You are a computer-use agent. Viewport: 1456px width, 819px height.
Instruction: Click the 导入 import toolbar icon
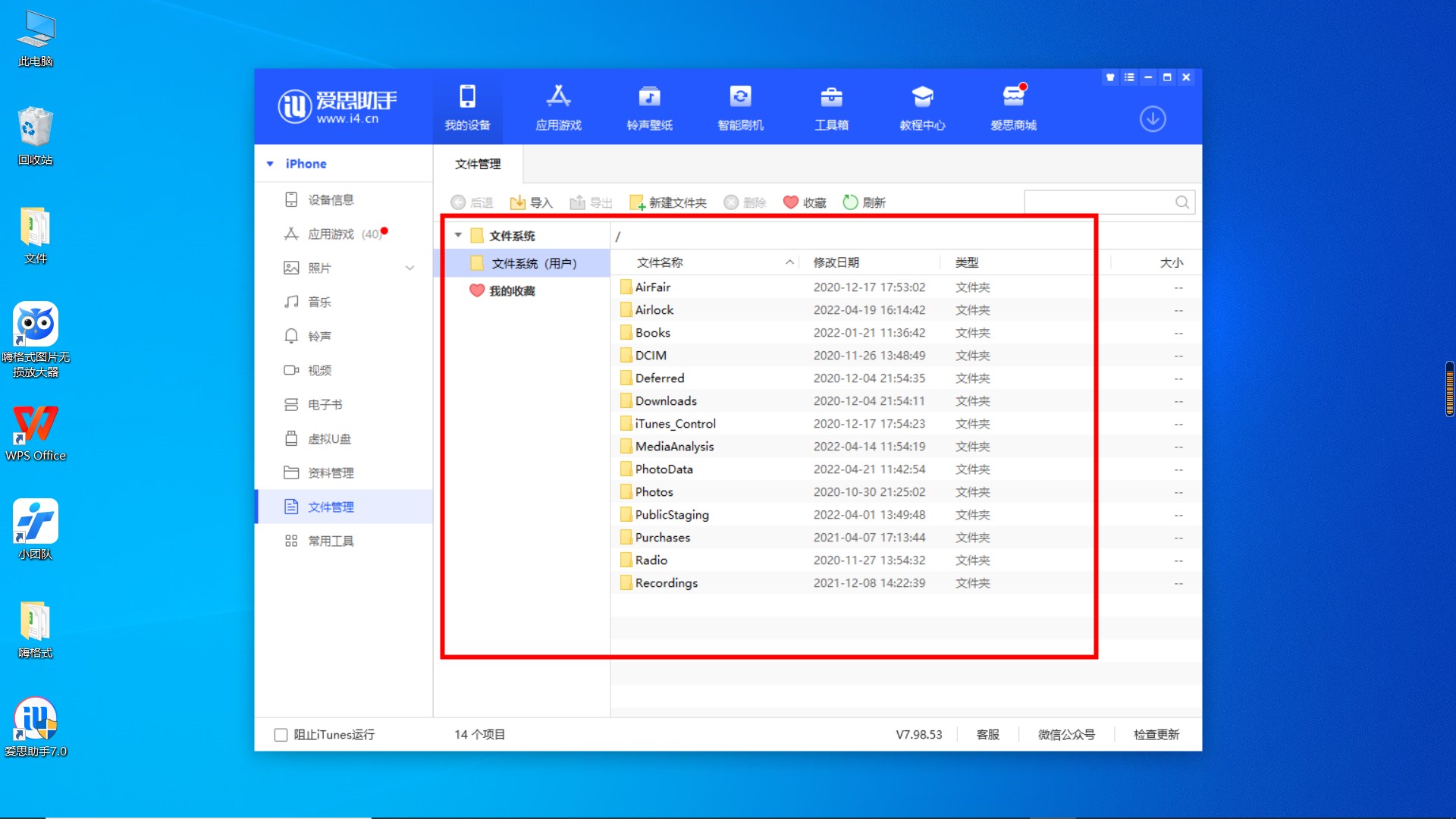point(518,202)
